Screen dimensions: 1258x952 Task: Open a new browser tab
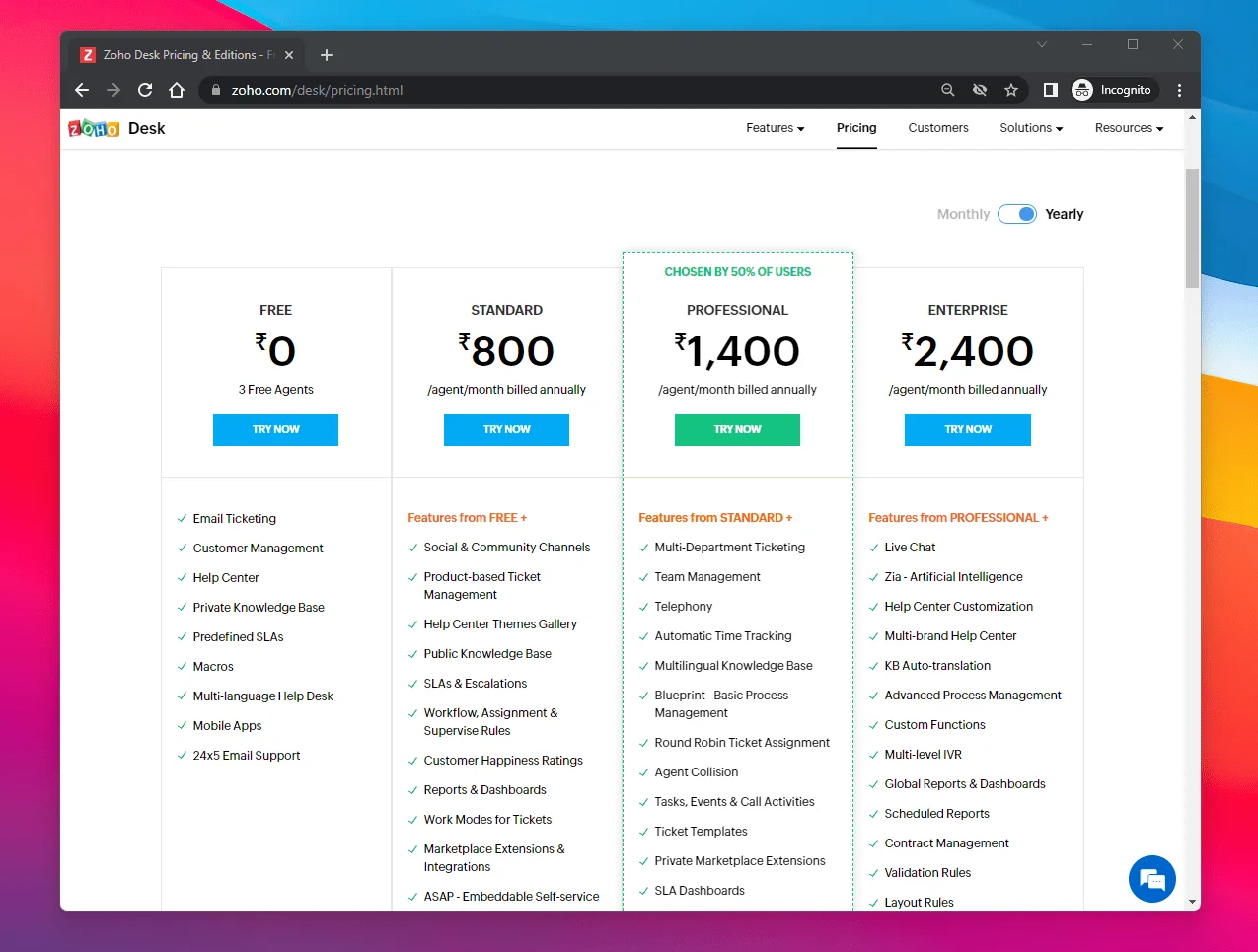click(x=327, y=55)
